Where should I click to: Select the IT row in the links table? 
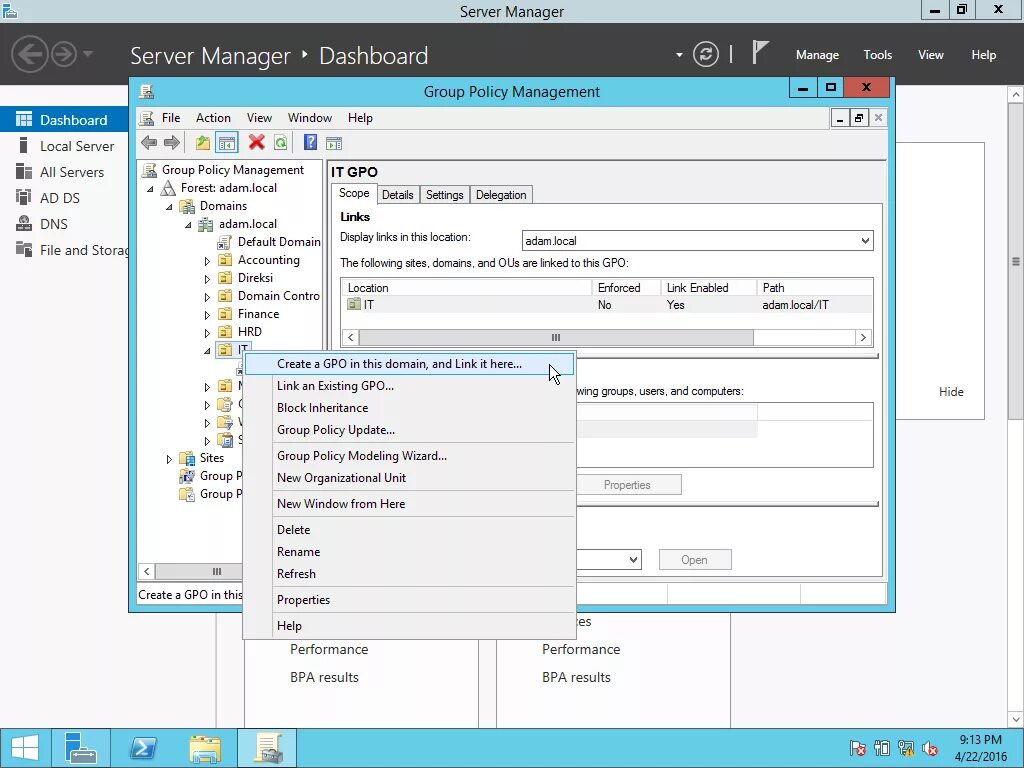(606, 305)
